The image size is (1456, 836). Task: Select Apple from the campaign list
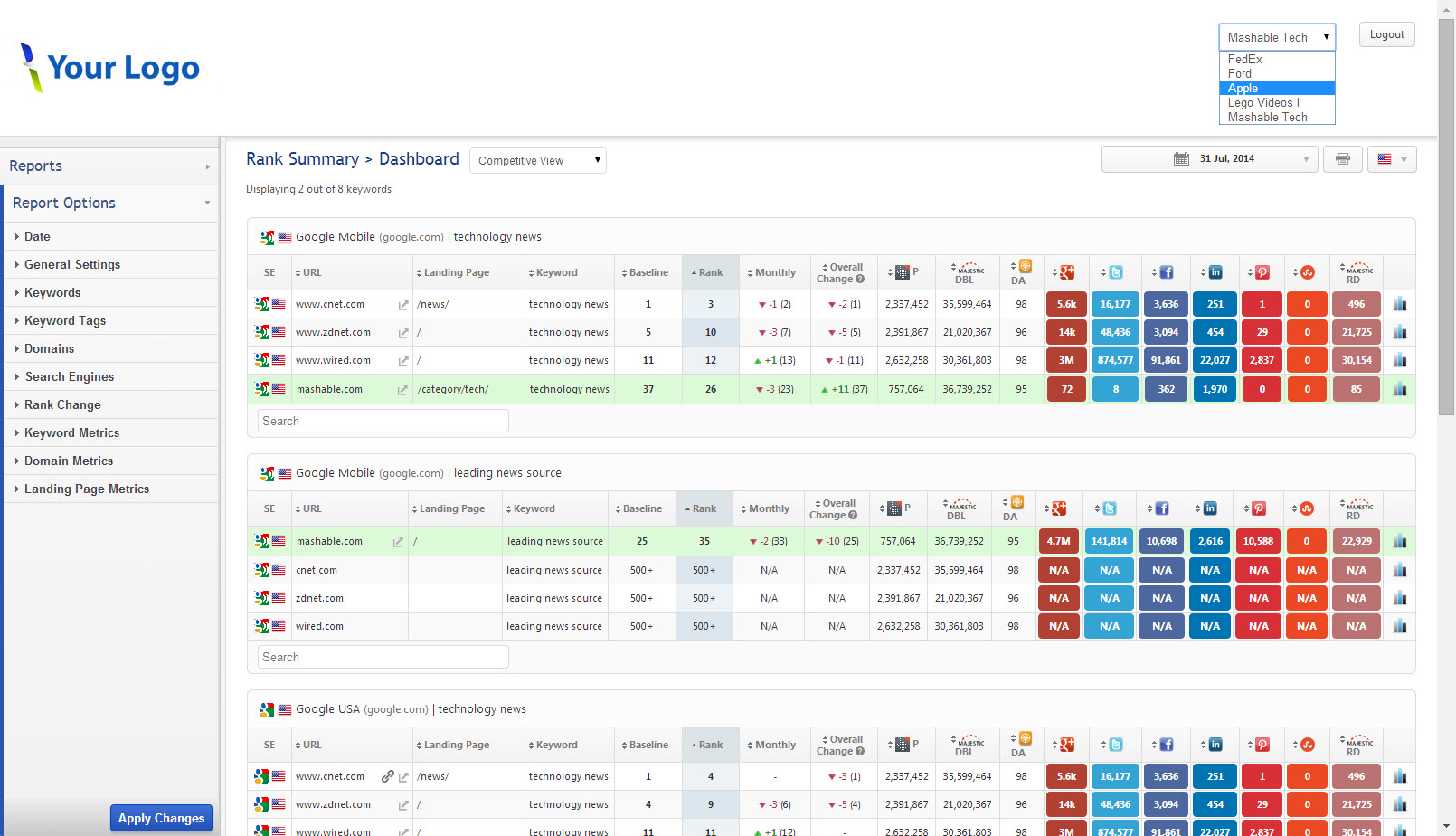(1243, 89)
